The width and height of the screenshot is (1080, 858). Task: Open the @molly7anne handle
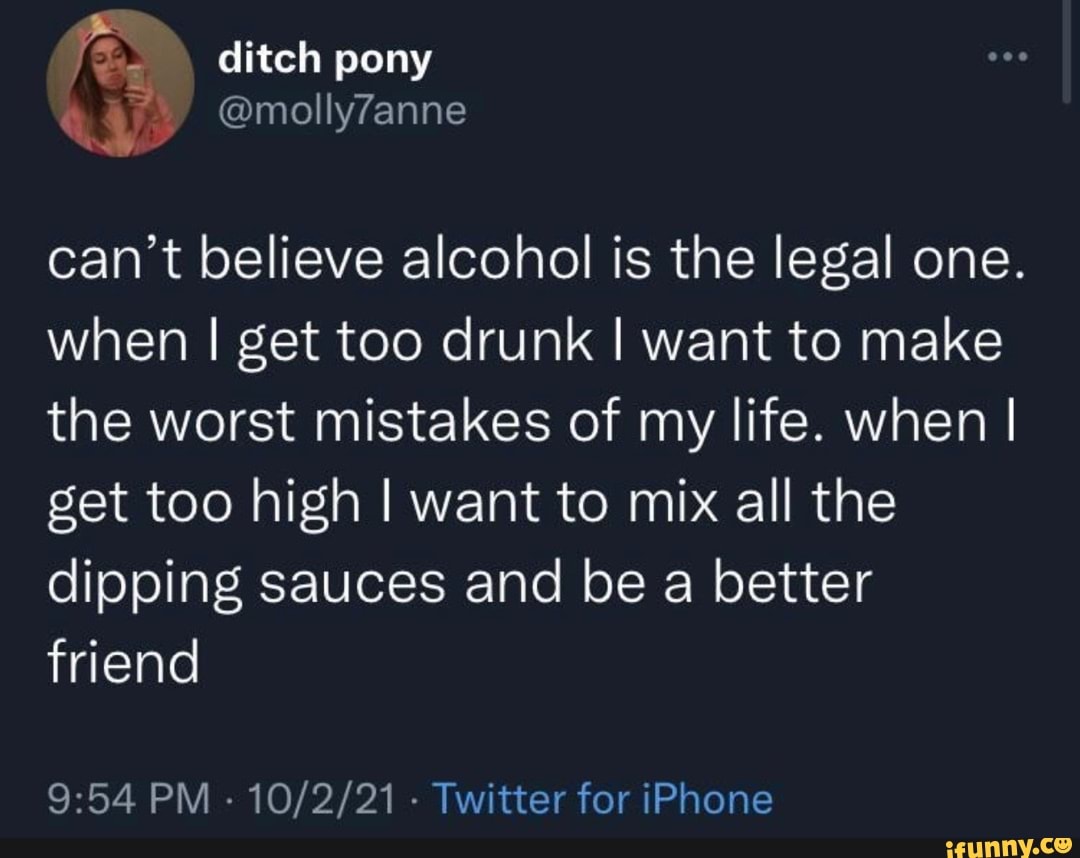tap(342, 112)
